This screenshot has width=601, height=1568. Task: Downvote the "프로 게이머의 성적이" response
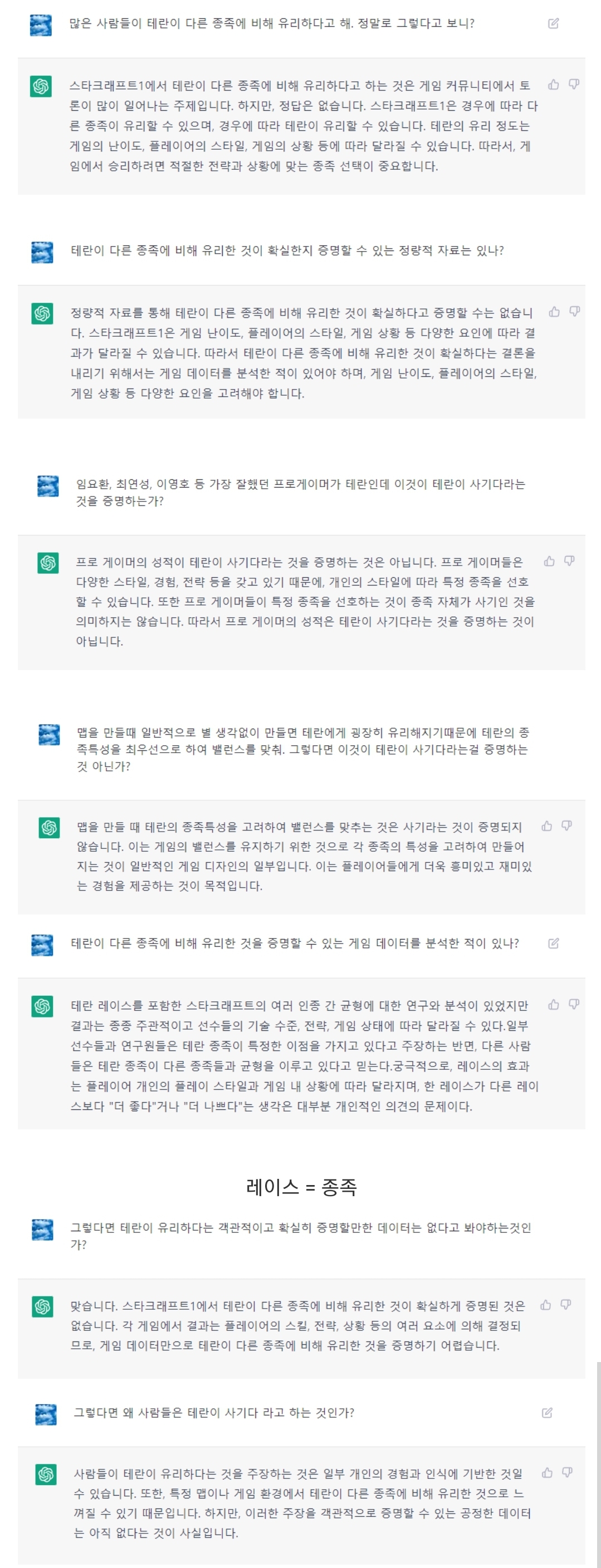pyautogui.click(x=569, y=561)
